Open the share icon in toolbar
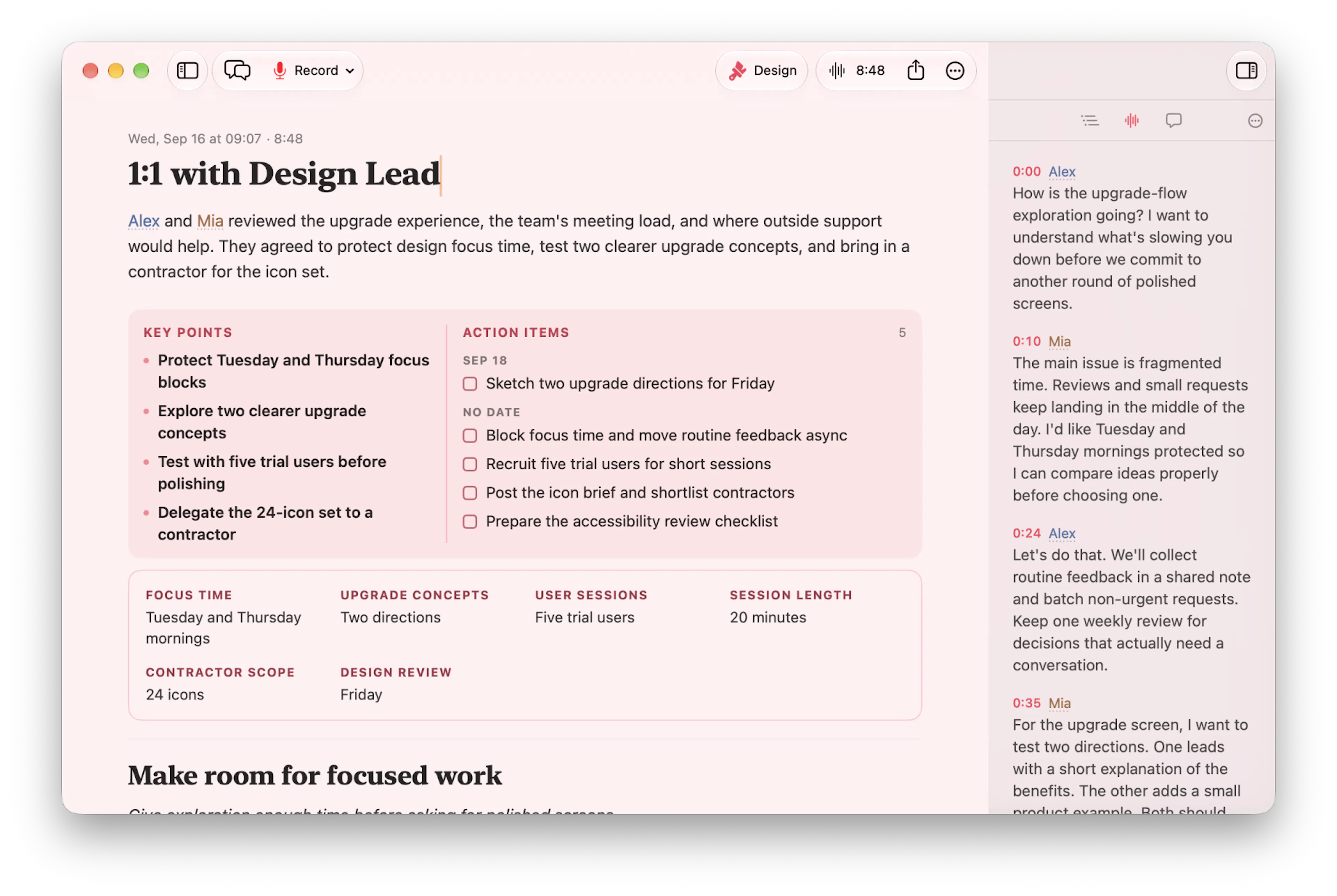Image resolution: width=1337 pixels, height=896 pixels. click(x=915, y=70)
